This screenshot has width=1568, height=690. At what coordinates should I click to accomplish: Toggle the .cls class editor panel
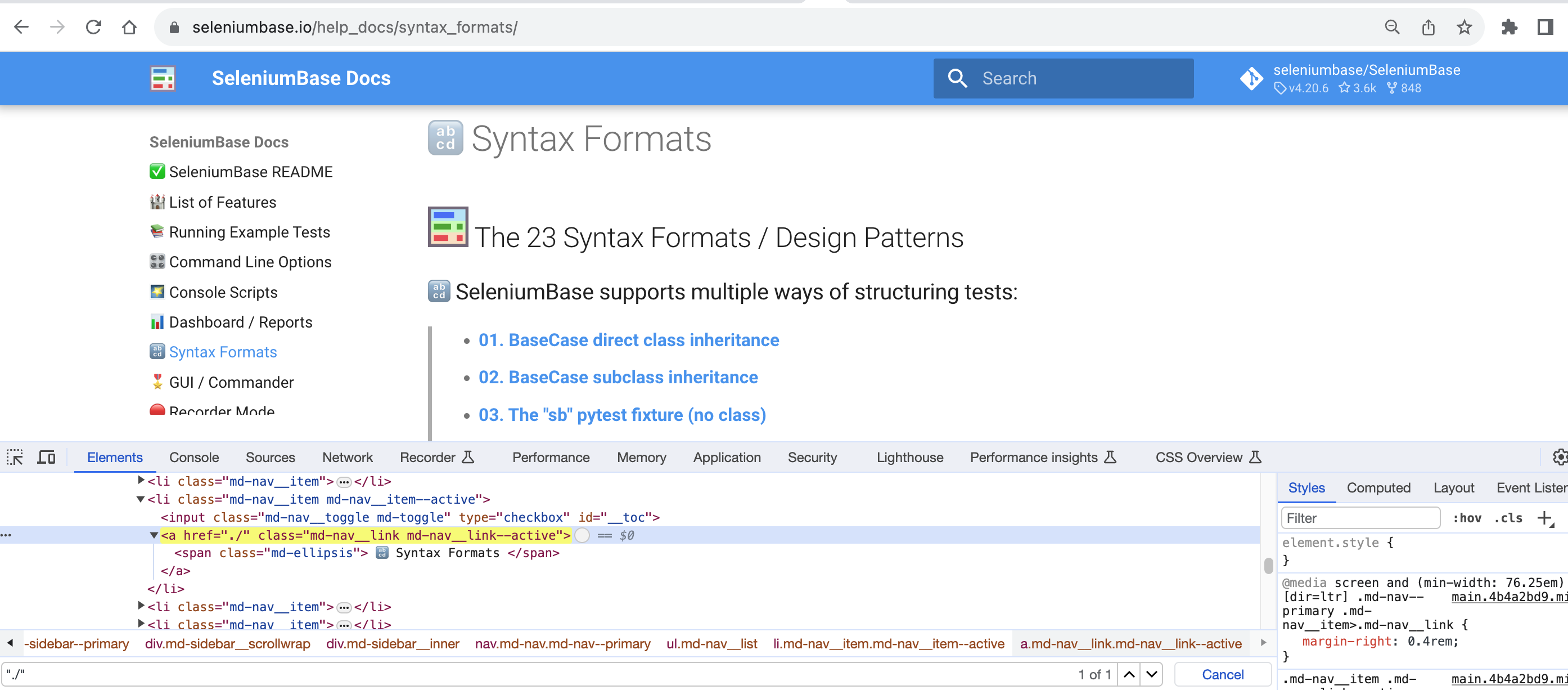pyautogui.click(x=1508, y=518)
